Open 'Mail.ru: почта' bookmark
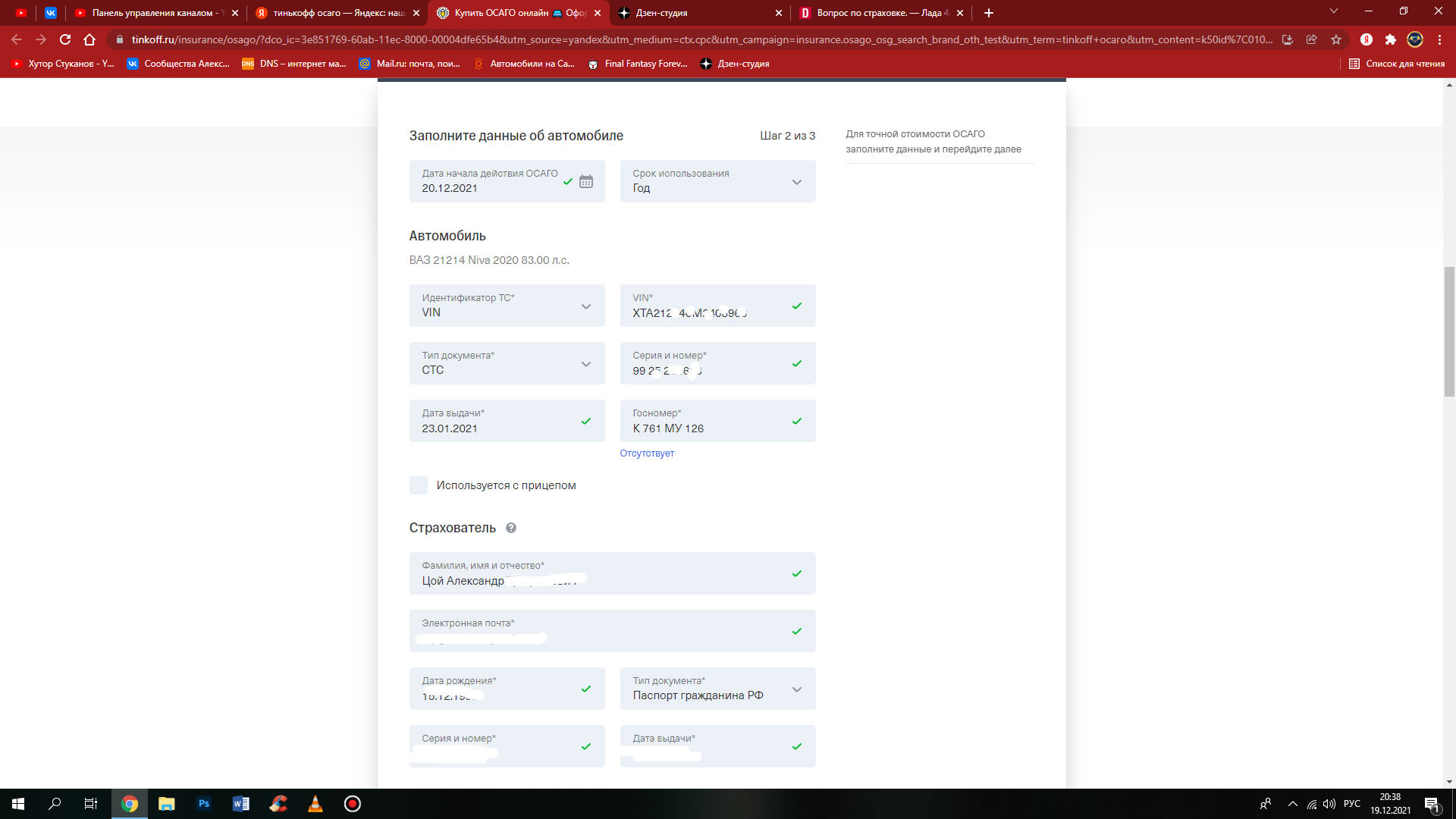Viewport: 1456px width, 819px height. (x=410, y=64)
